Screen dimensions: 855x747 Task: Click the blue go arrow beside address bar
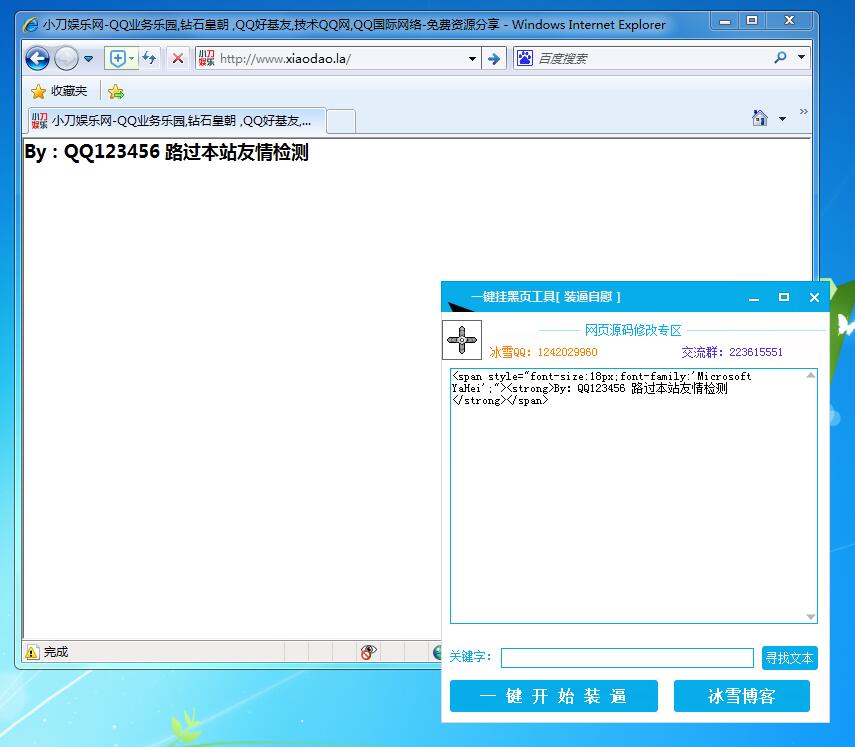pos(493,59)
